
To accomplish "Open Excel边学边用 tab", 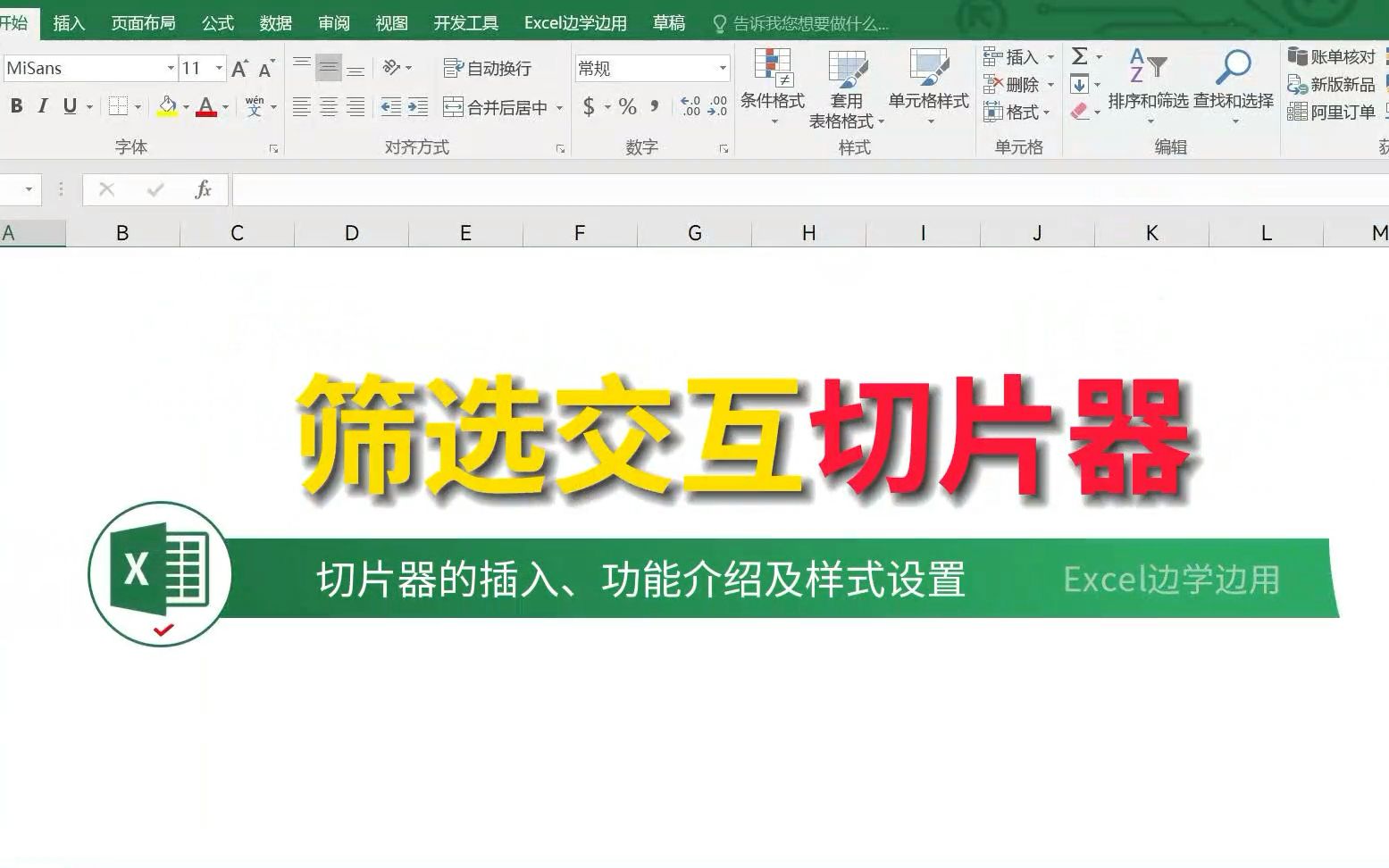I will [x=575, y=23].
